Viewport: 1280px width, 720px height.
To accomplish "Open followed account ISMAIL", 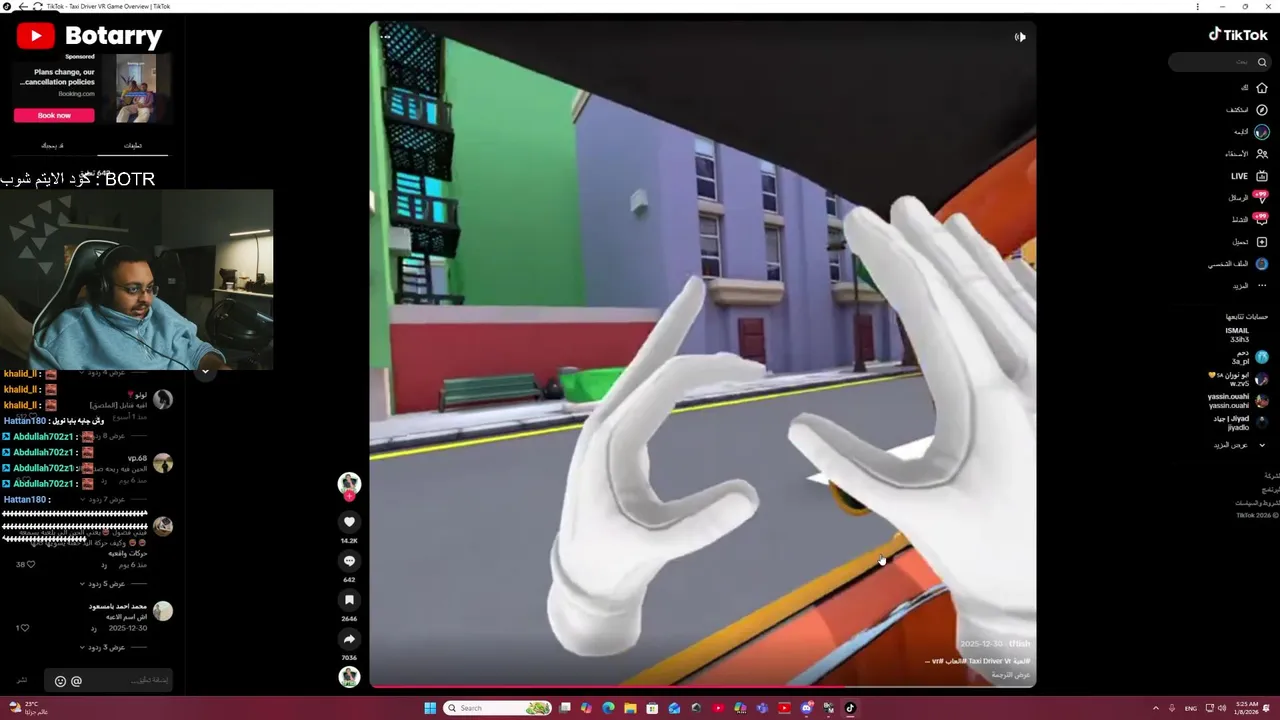I will tap(1237, 335).
